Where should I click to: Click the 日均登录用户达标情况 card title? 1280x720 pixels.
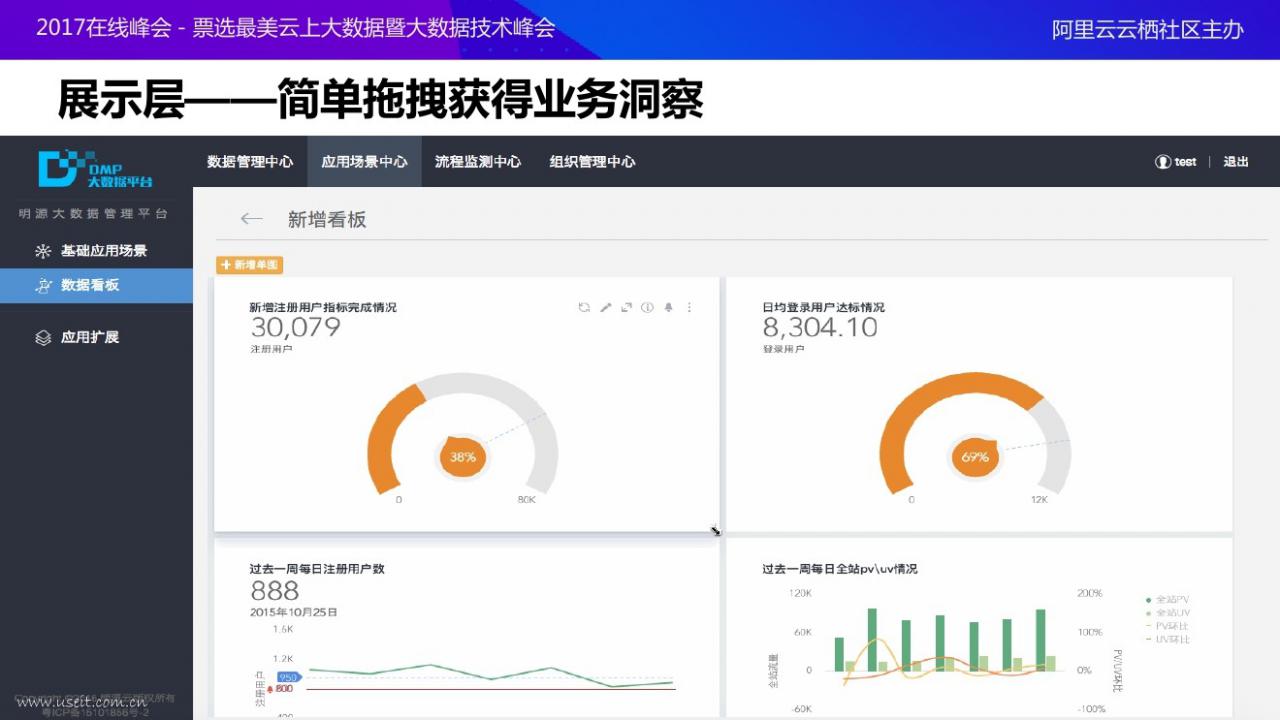[x=823, y=307]
